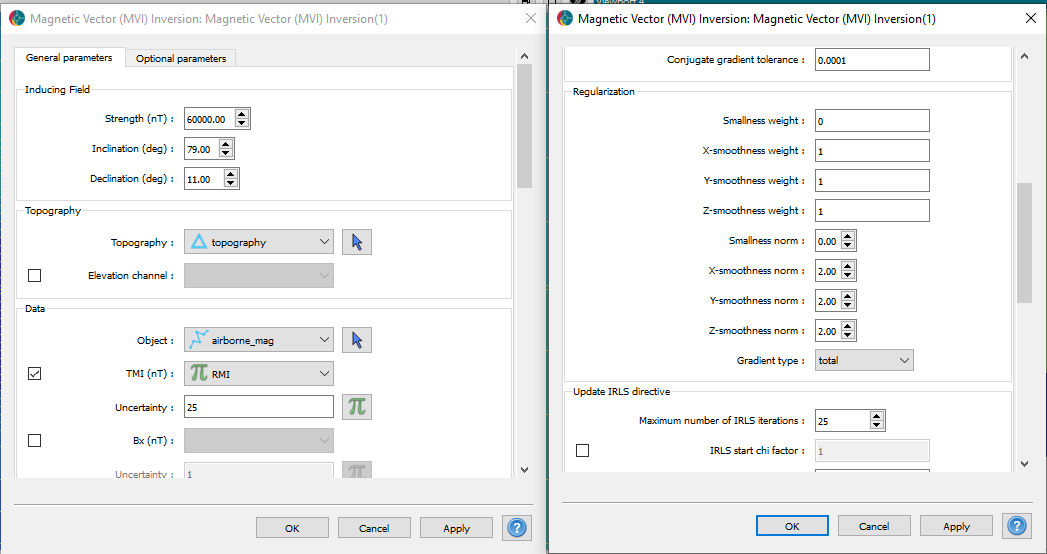Image resolution: width=1047 pixels, height=554 pixels.
Task: Click the right window scroll down arrow
Action: [x=1024, y=464]
